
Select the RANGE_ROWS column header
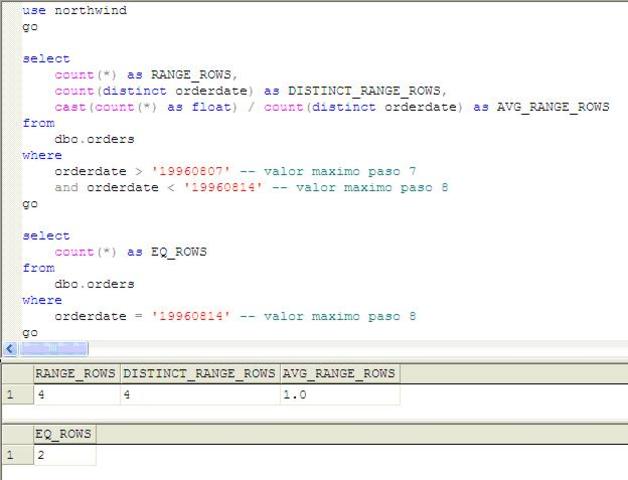[x=77, y=374]
